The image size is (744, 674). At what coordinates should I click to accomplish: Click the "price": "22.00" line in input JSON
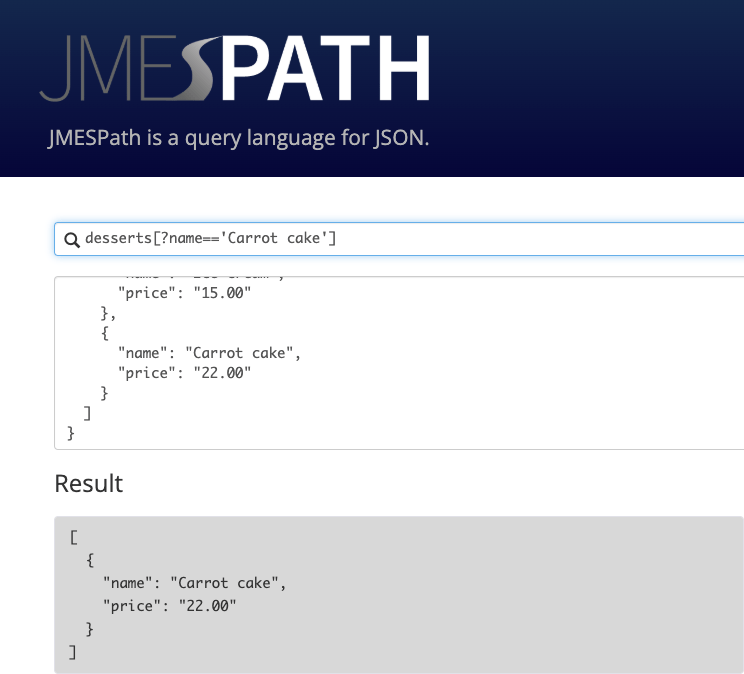point(184,373)
